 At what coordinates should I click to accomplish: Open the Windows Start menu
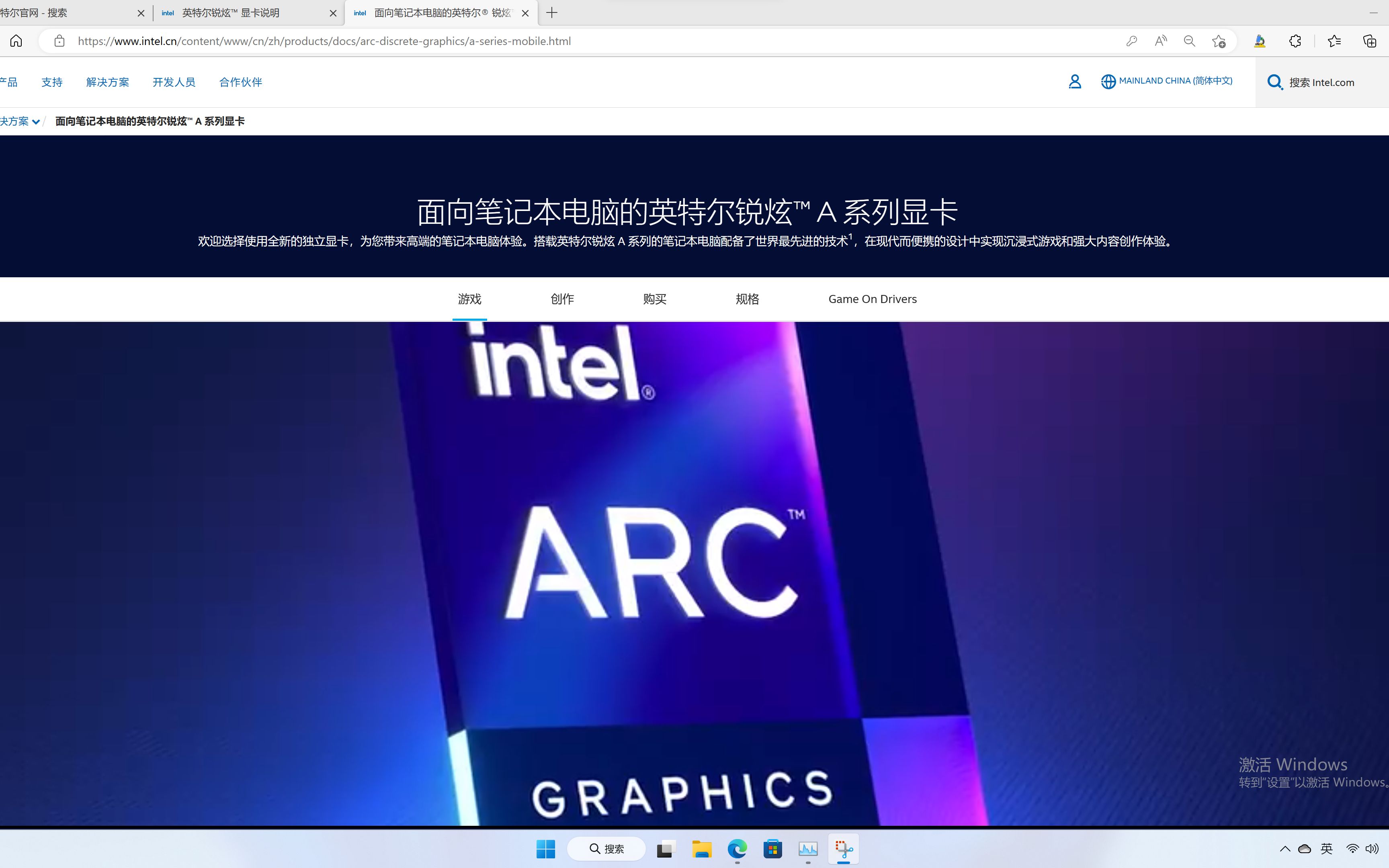click(545, 848)
